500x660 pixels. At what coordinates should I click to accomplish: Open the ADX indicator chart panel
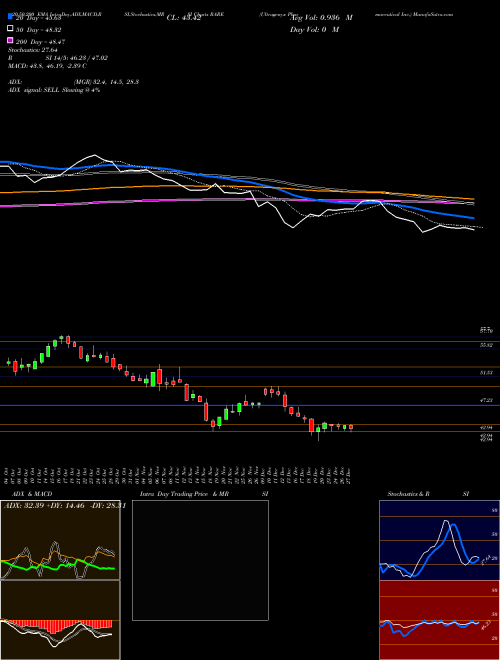pos(60,540)
